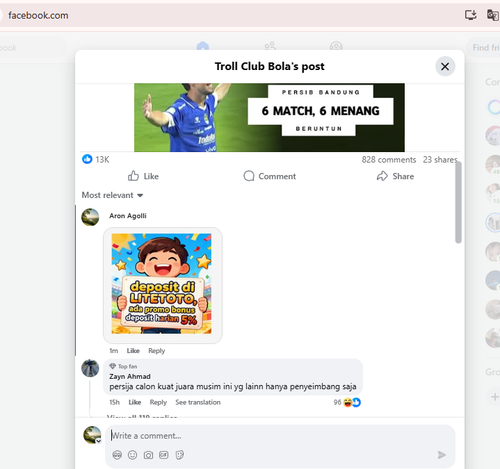Screen dimensions: 500x469
Task: Expand the Most relevant comment sorting dropdown
Action: [112, 195]
